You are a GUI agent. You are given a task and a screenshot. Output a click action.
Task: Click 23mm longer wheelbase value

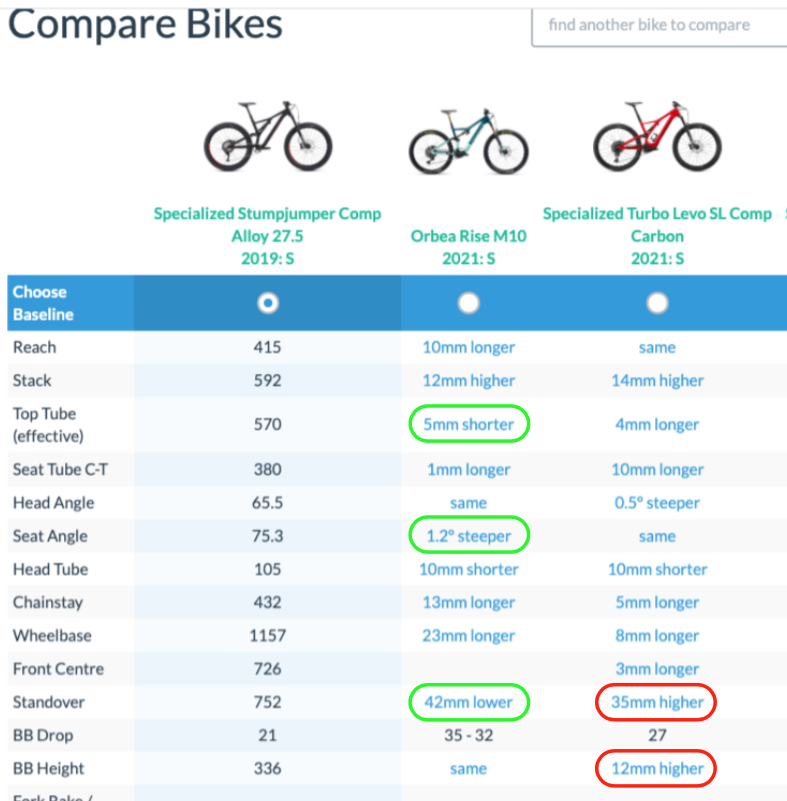point(468,635)
